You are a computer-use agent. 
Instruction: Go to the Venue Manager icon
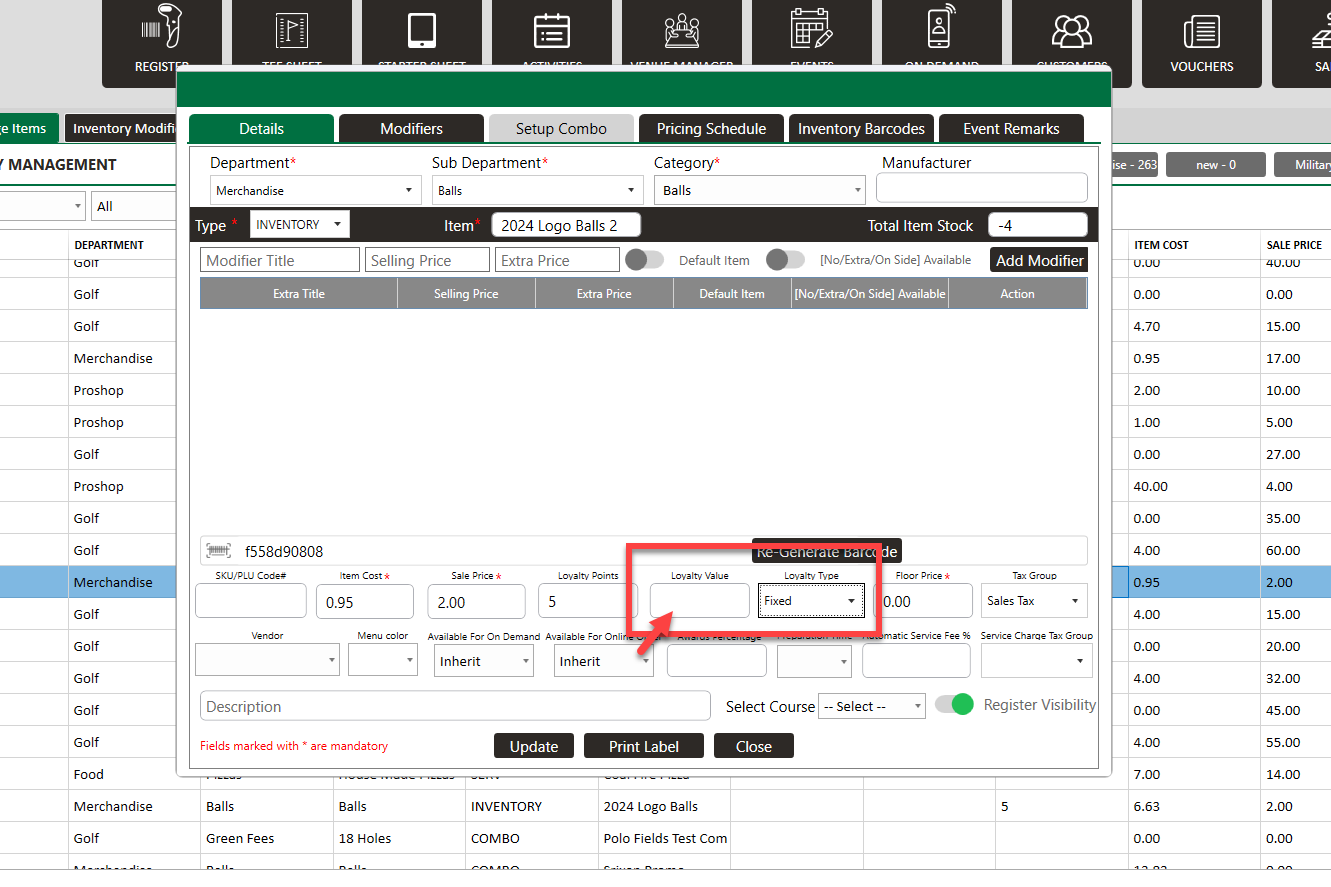(681, 32)
